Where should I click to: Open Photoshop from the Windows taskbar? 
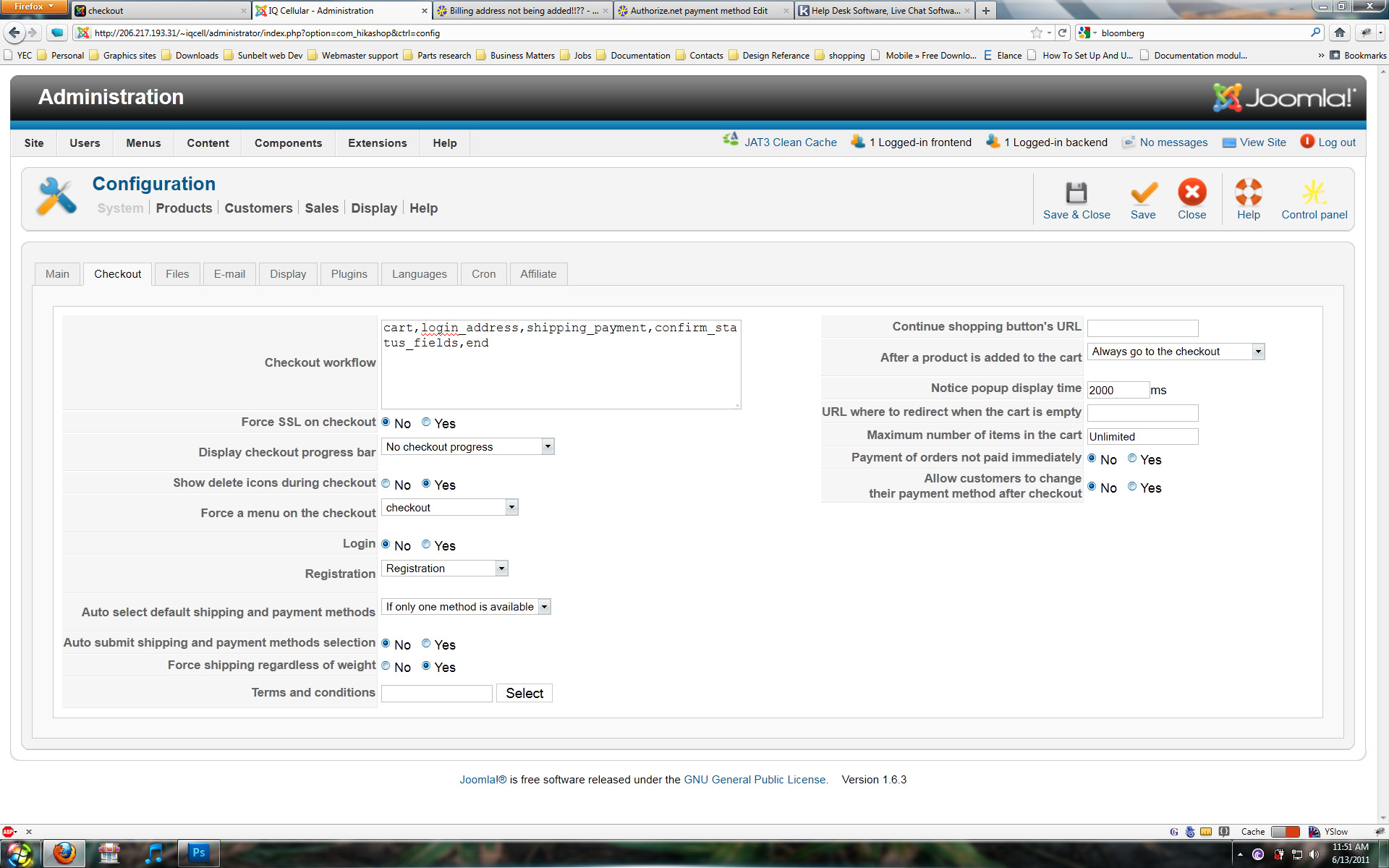coord(198,853)
